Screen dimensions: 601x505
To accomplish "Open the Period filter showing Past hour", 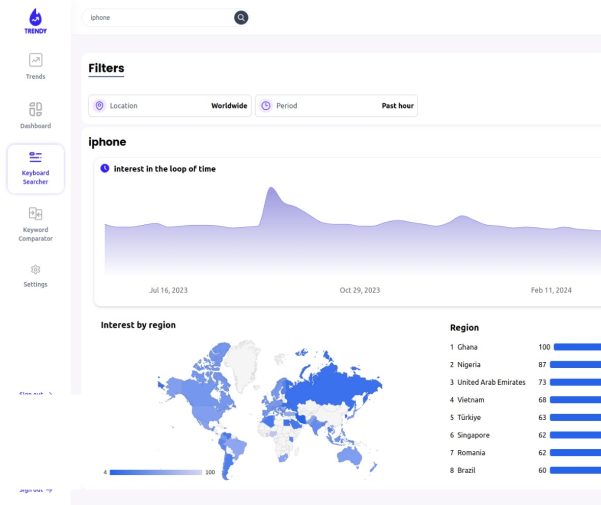I will coord(337,106).
